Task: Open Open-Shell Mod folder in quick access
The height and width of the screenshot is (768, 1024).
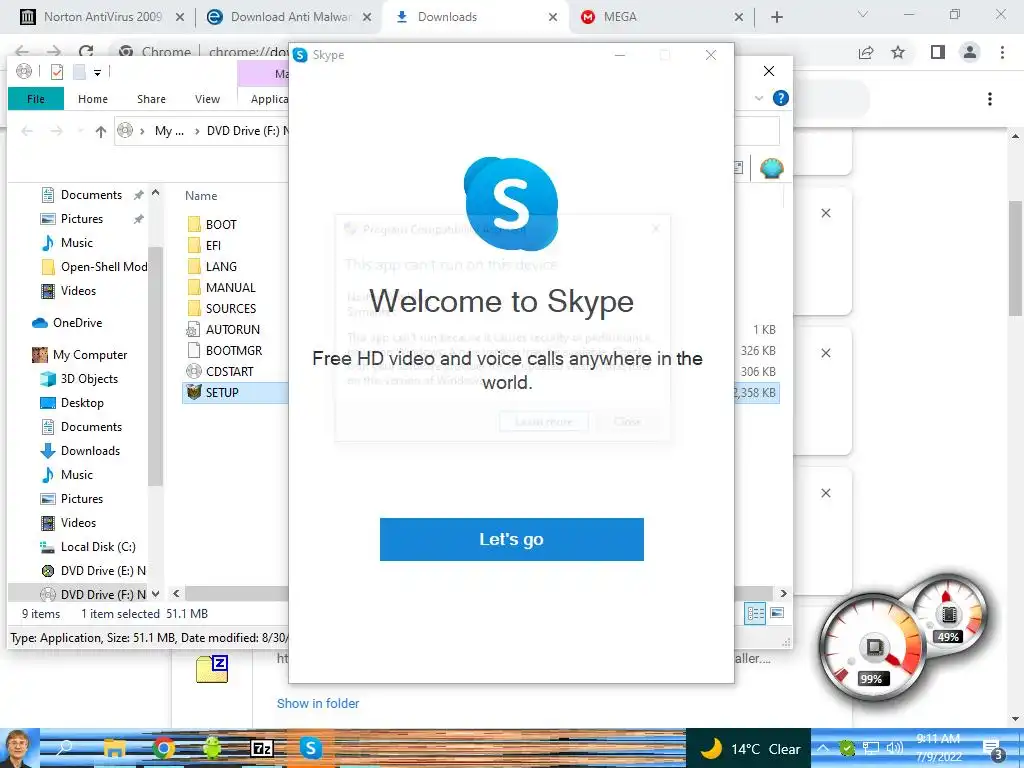Action: (104, 266)
